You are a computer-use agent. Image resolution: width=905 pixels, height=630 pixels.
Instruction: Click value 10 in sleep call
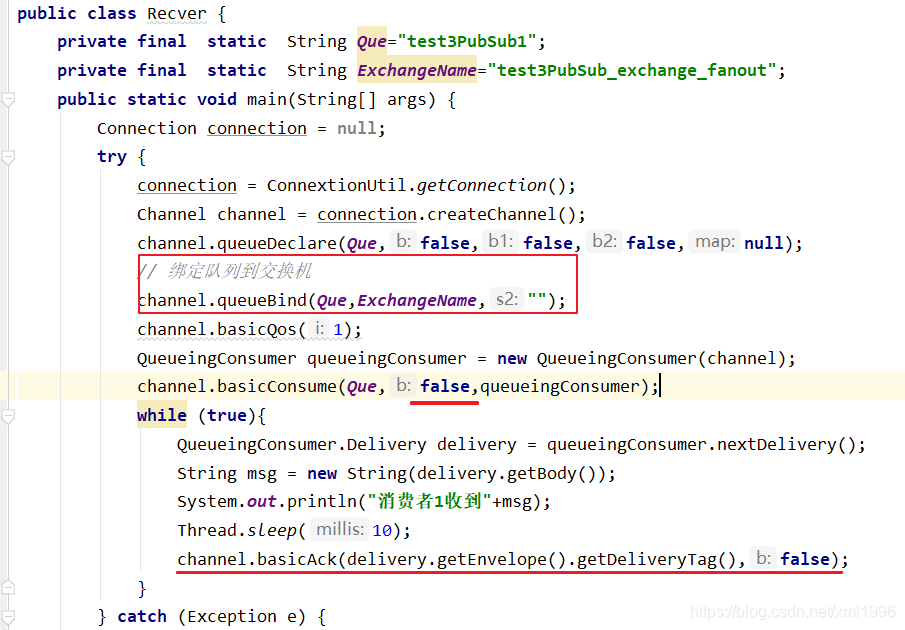tap(382, 531)
